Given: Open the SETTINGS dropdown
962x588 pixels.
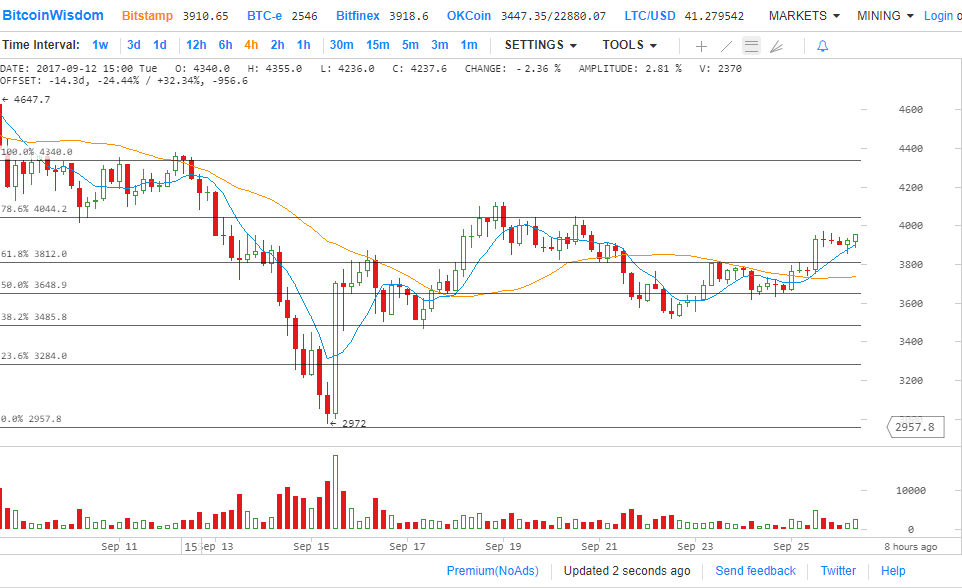Looking at the screenshot, I should tap(540, 45).
